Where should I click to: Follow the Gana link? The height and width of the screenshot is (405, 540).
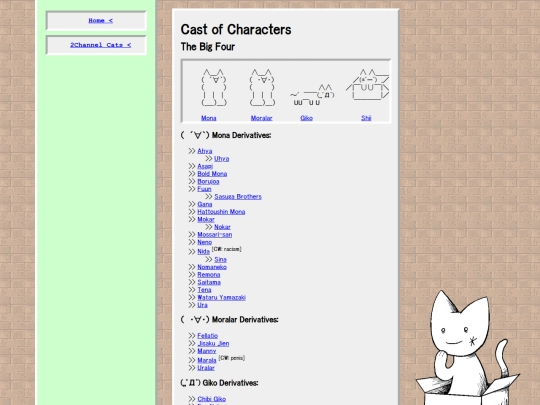coord(205,204)
